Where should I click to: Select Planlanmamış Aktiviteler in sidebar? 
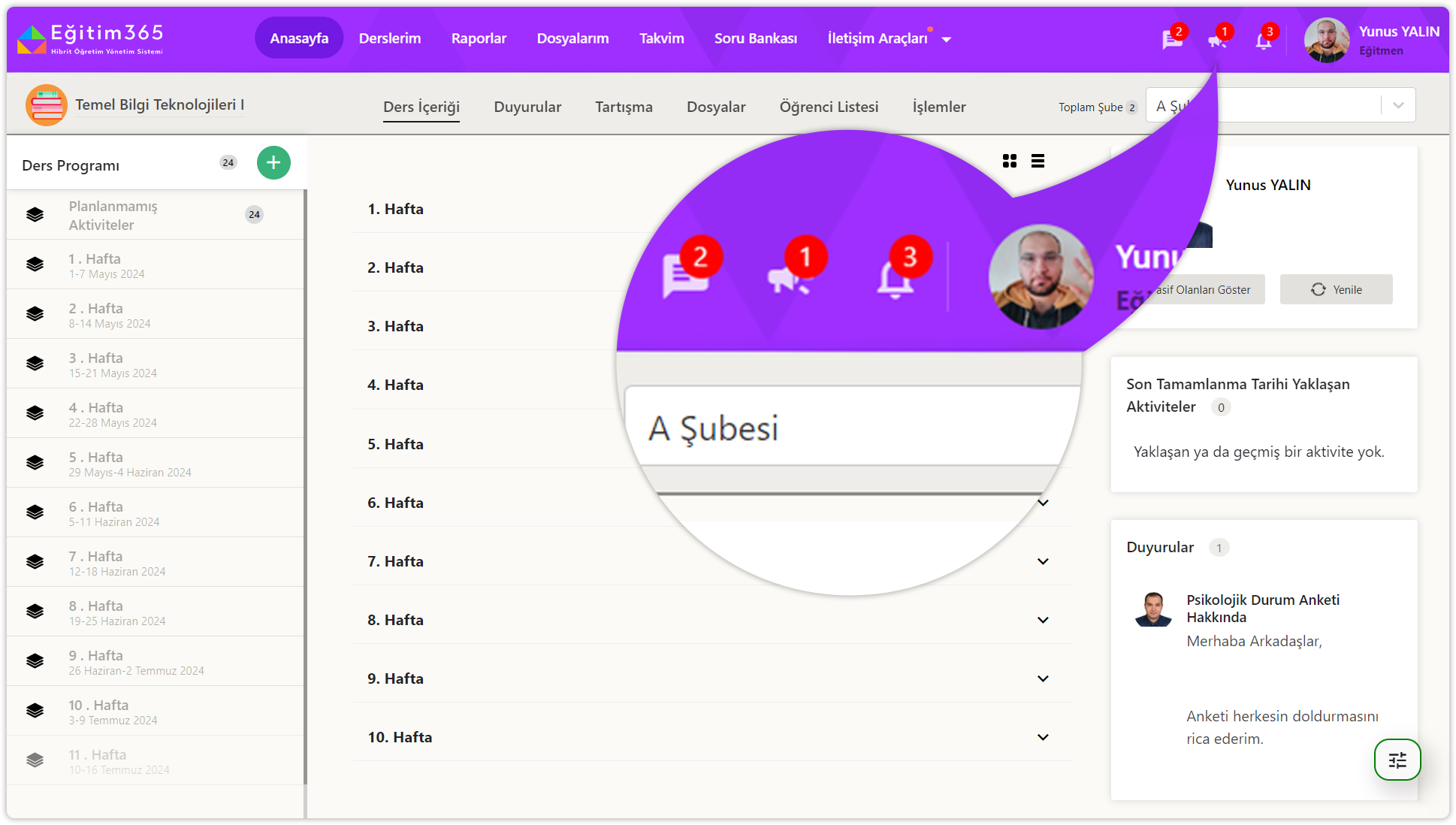coord(155,215)
